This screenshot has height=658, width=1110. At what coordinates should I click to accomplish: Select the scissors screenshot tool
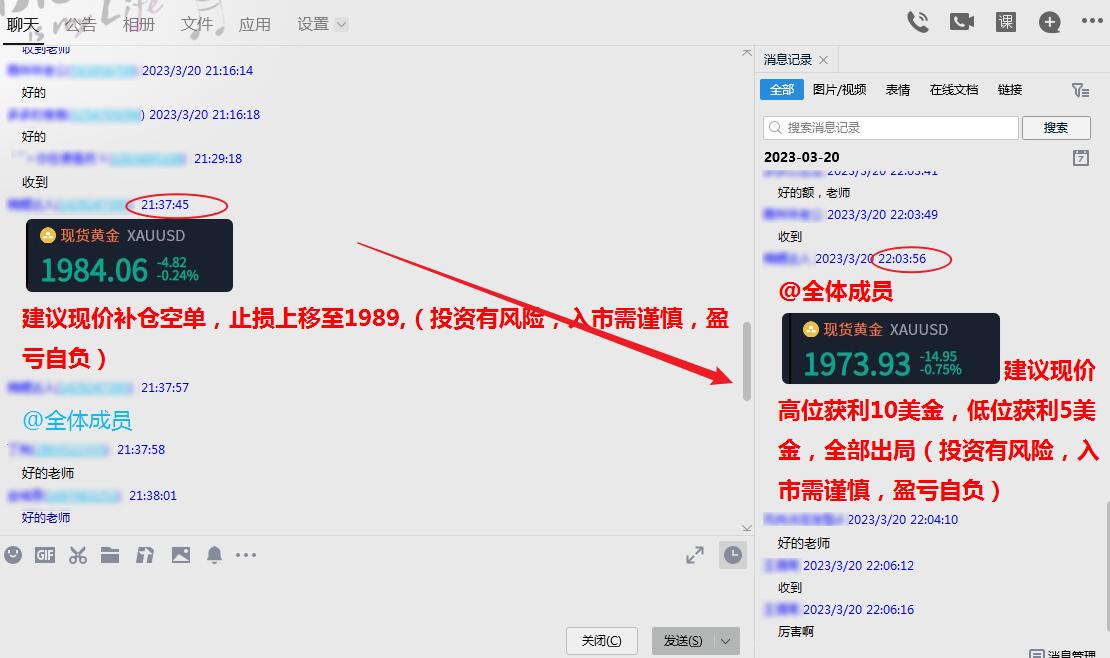[78, 555]
